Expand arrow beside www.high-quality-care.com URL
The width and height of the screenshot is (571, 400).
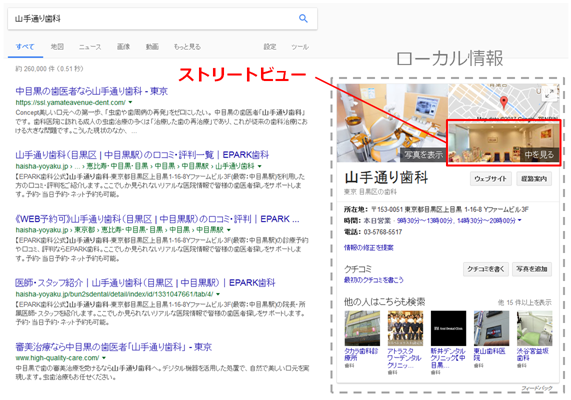click(x=104, y=358)
